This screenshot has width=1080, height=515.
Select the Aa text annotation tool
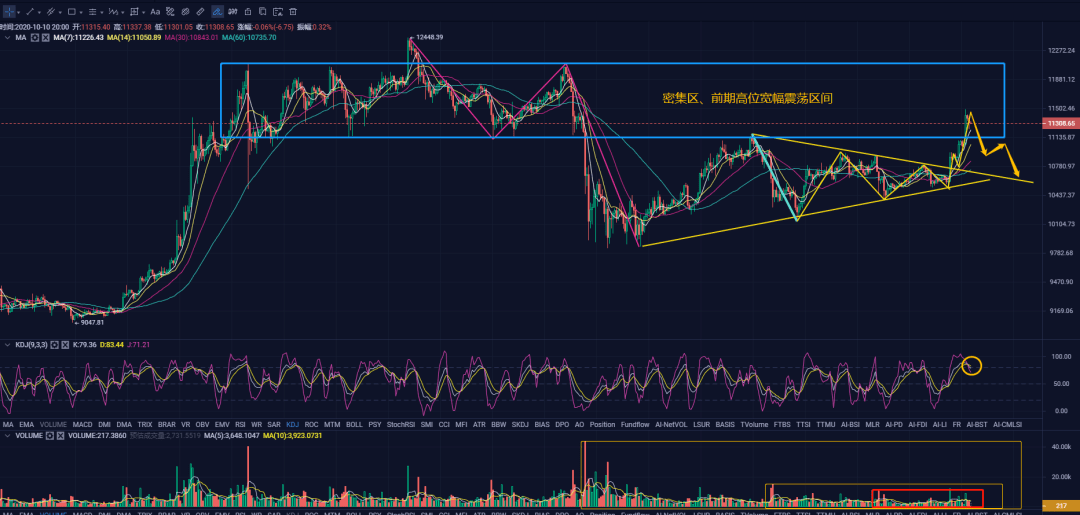click(x=155, y=12)
